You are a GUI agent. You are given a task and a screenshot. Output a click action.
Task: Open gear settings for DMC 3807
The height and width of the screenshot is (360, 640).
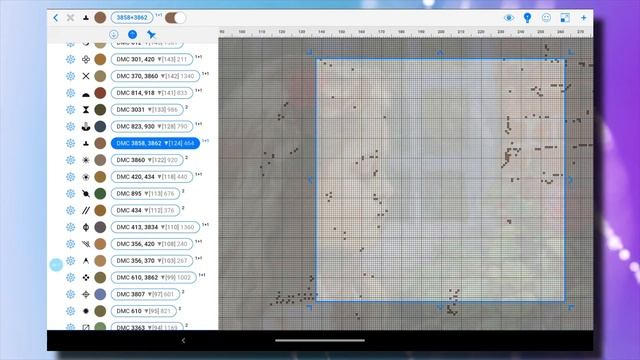point(71,294)
